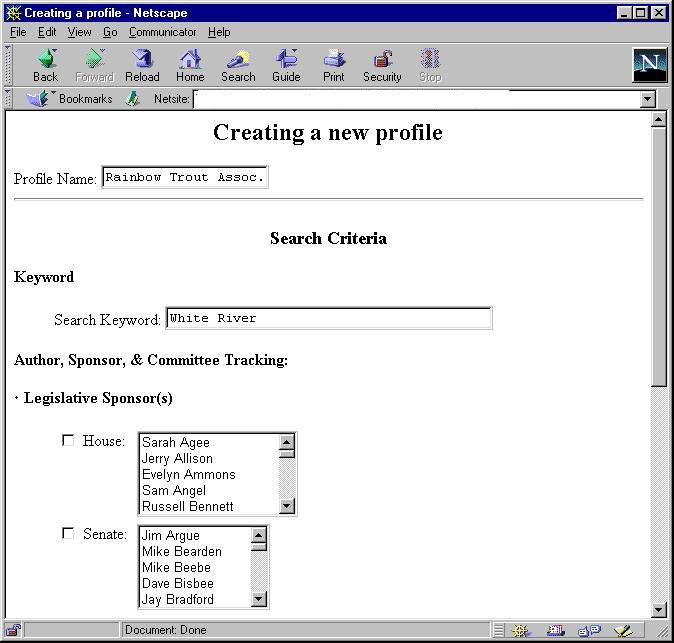Click page scrollbar down arrow
Screen dimensions: 674x643
659,609
